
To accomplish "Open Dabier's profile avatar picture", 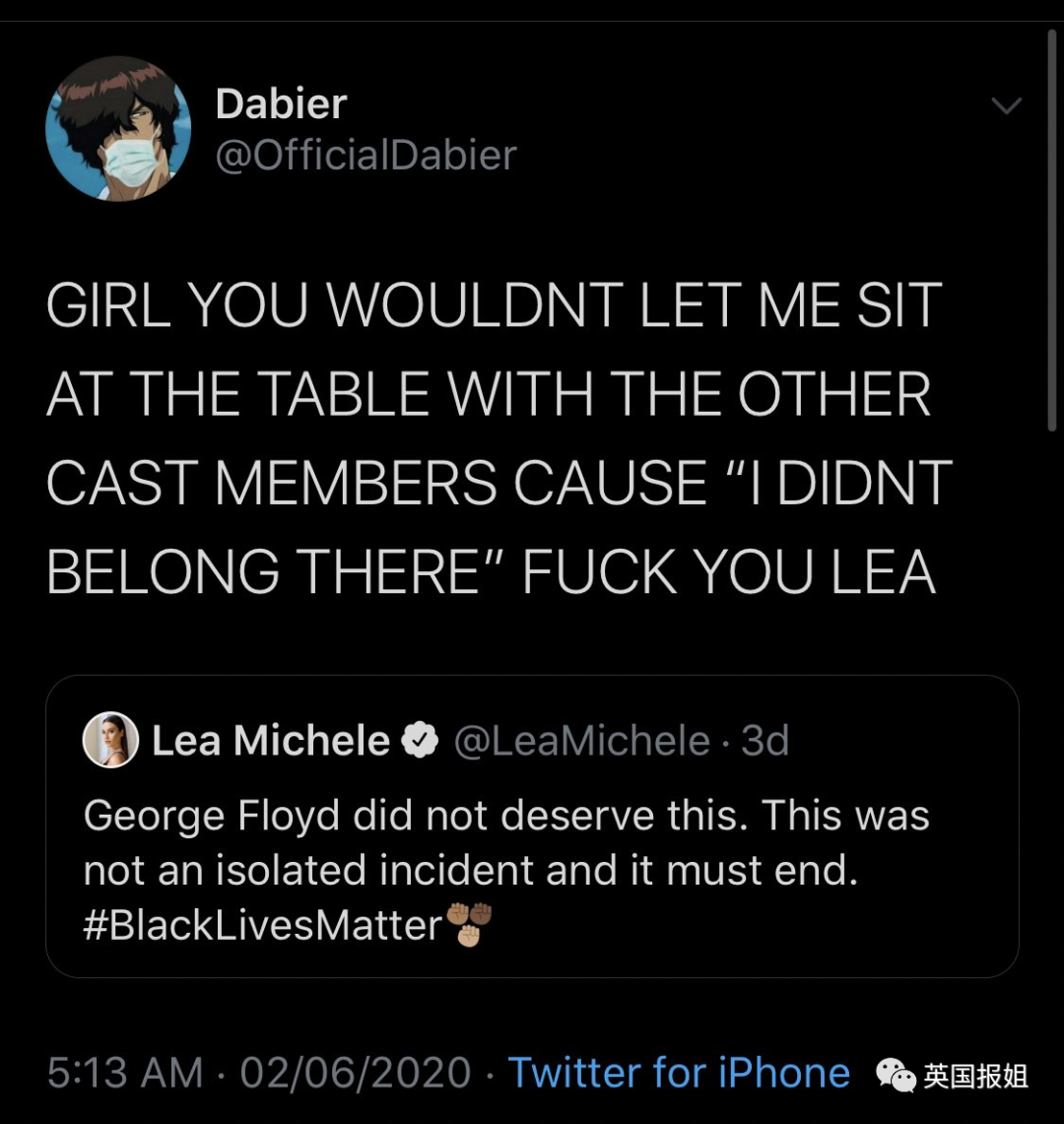I will 118,129.
